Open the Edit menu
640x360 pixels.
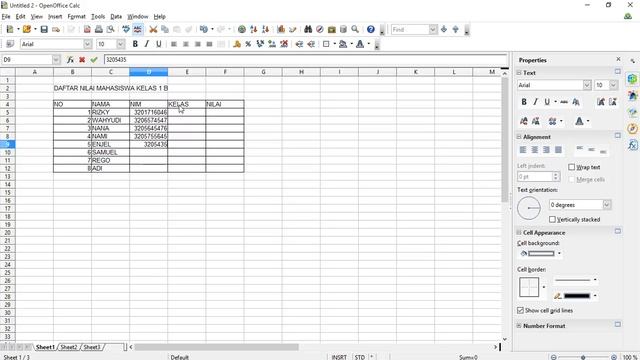(x=20, y=17)
